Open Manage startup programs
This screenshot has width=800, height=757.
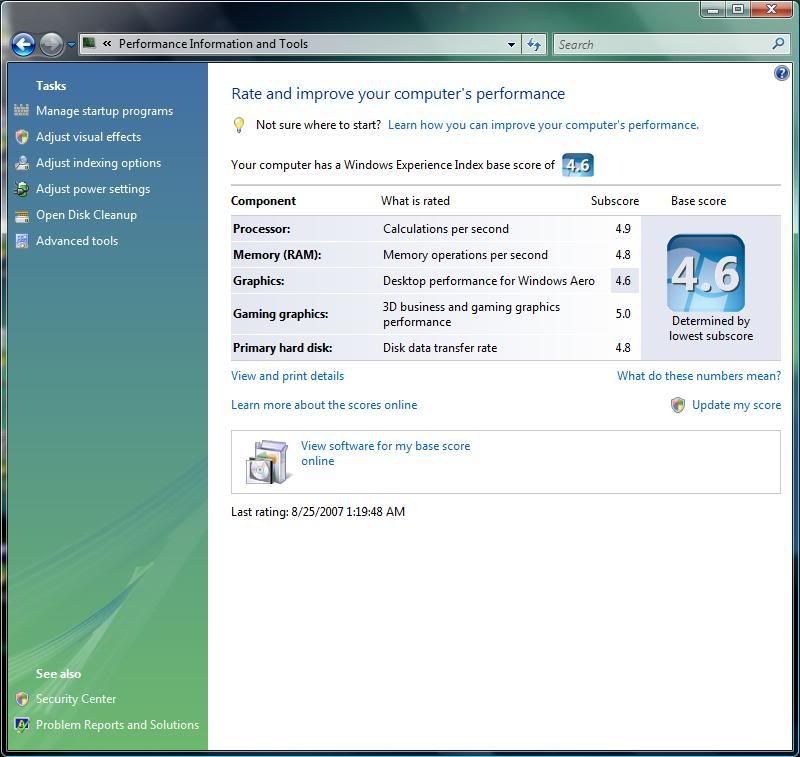click(104, 111)
